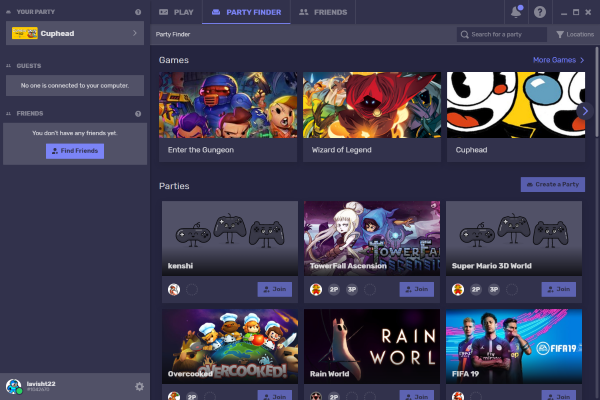Click Search for a party field
The image size is (600, 400).
501,34
